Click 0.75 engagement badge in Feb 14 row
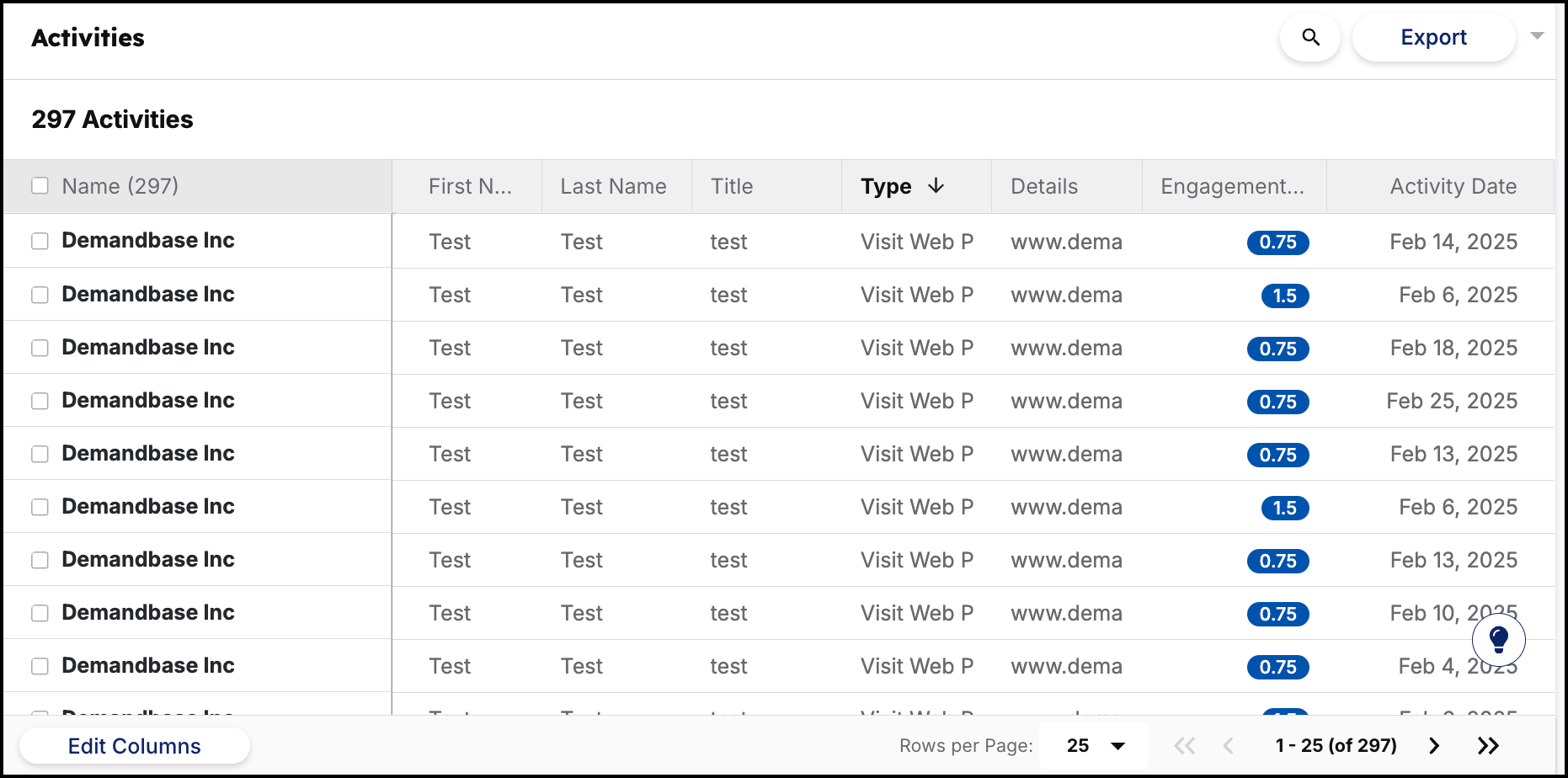Image resolution: width=1568 pixels, height=778 pixels. [1277, 242]
